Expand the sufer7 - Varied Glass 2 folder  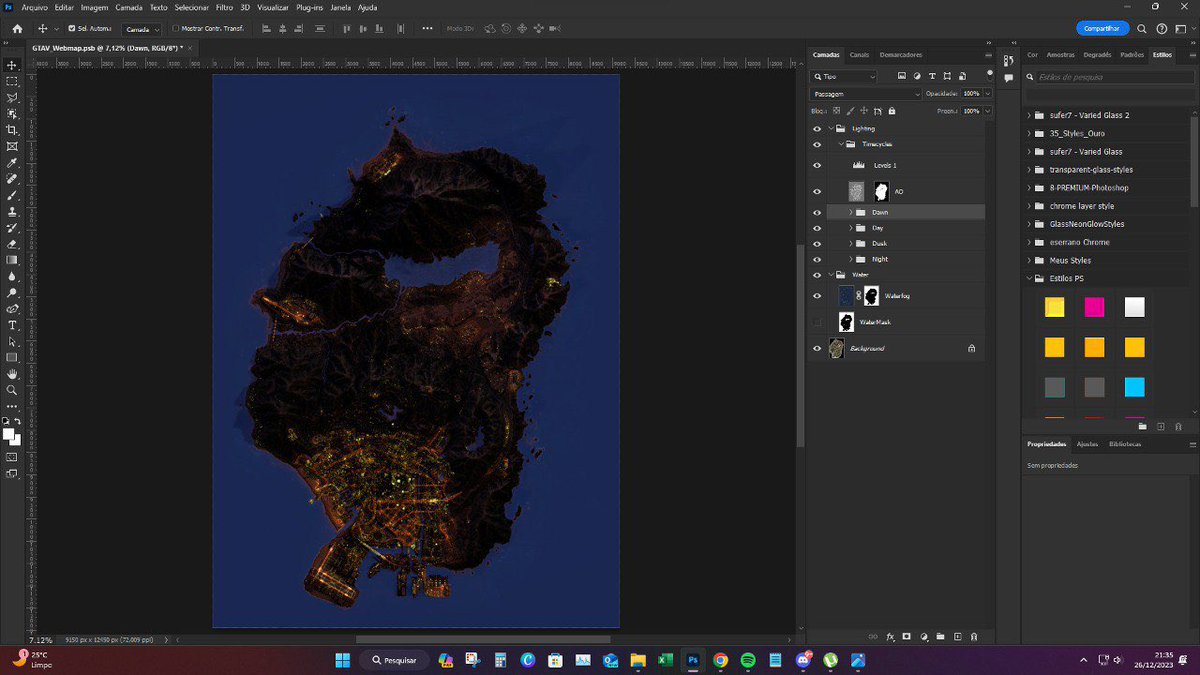pyautogui.click(x=1030, y=115)
